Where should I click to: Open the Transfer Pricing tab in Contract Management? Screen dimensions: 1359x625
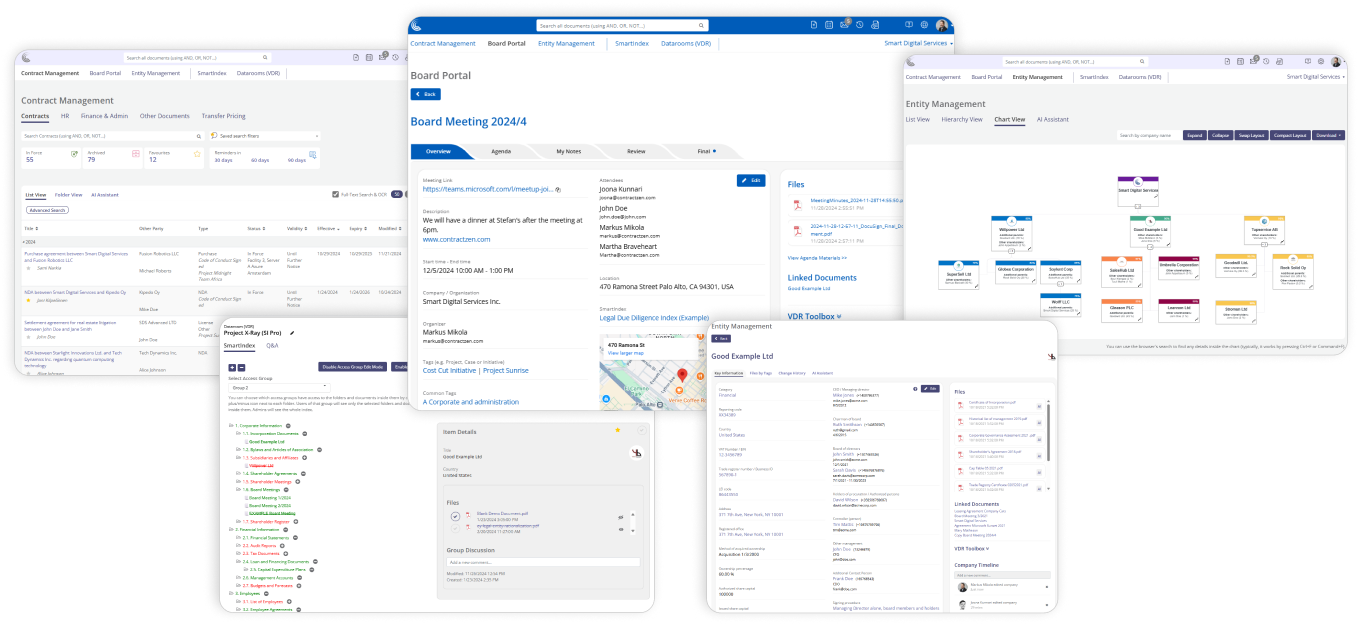point(223,116)
